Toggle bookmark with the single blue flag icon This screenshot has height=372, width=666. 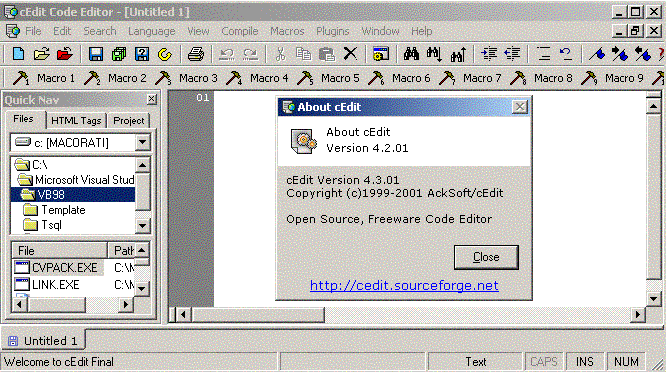(x=597, y=54)
